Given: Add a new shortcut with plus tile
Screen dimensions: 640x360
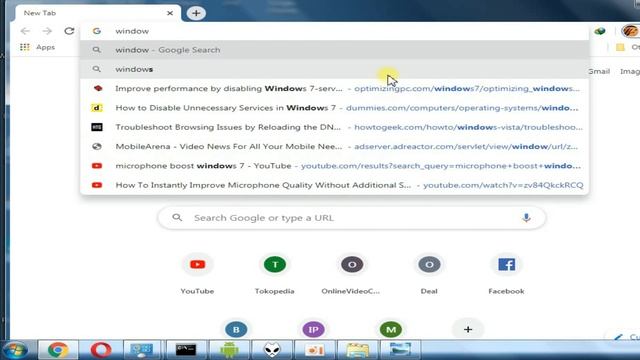Looking at the screenshot, I should click(x=468, y=329).
